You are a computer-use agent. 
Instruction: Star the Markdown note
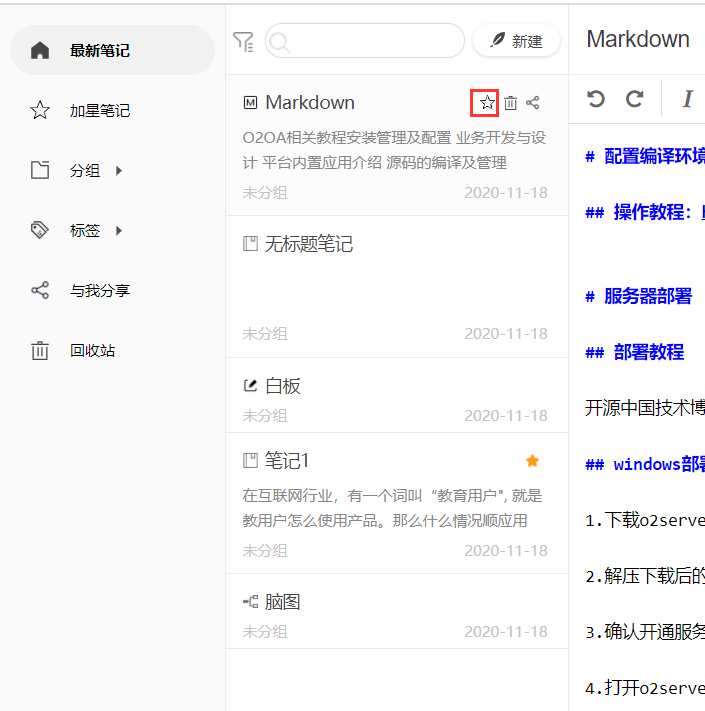coord(486,102)
